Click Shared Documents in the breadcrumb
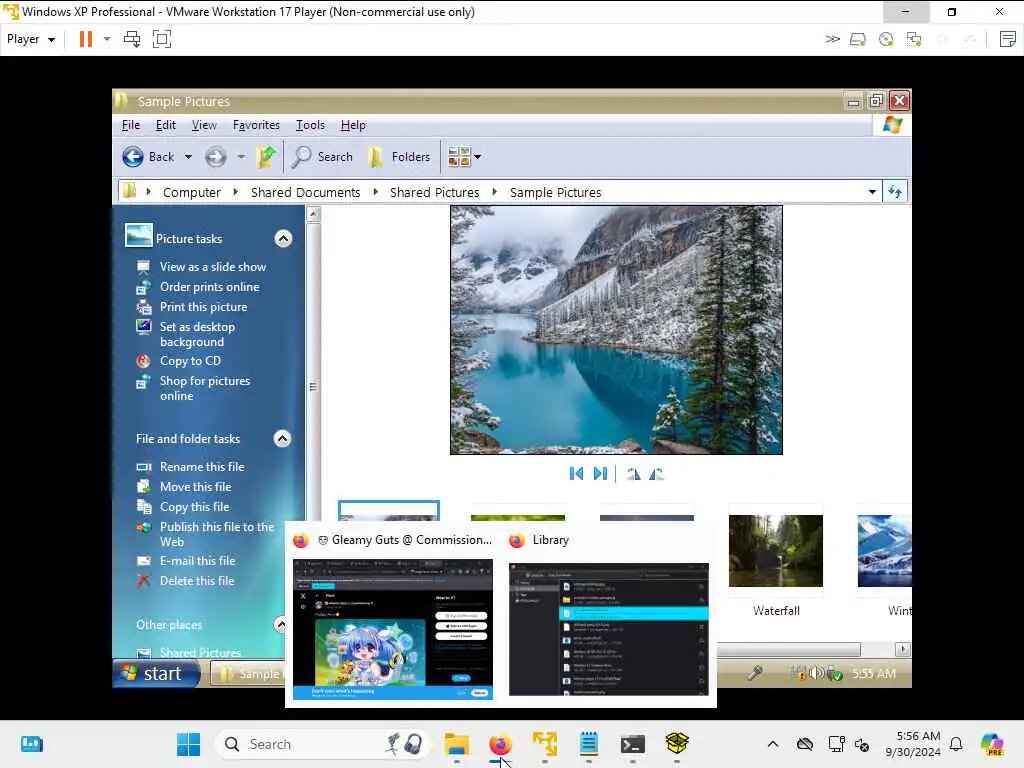This screenshot has width=1024, height=768. coord(306,193)
